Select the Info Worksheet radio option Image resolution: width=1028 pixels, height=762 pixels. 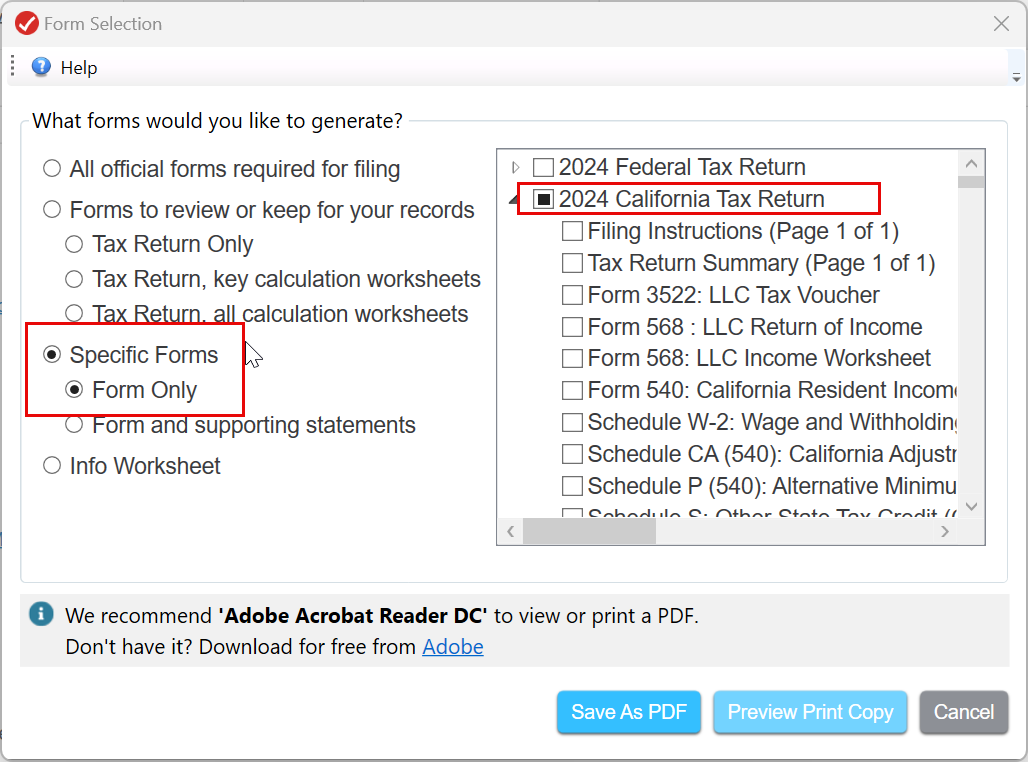pos(52,466)
